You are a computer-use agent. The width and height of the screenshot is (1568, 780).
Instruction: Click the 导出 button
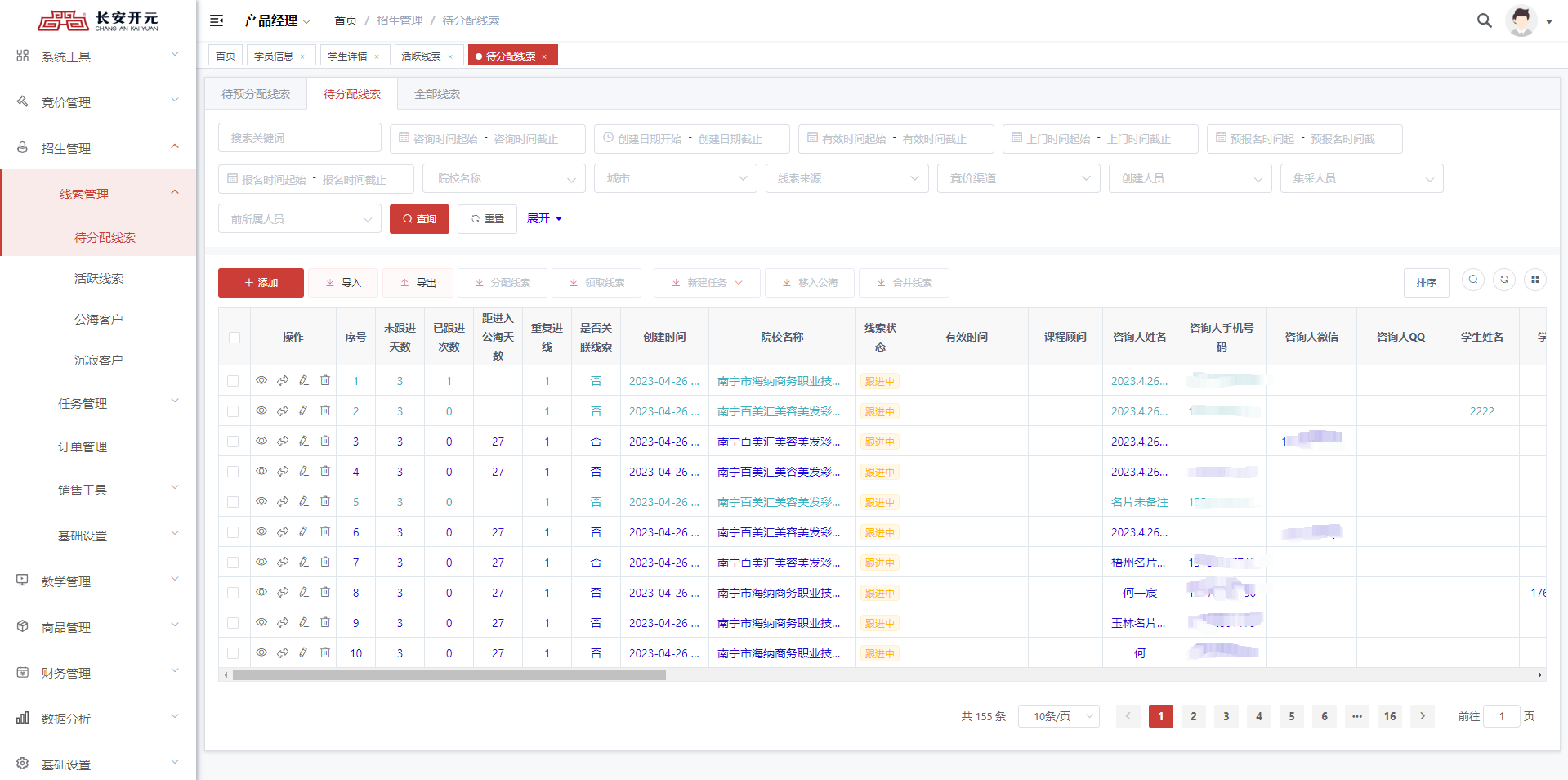point(418,283)
